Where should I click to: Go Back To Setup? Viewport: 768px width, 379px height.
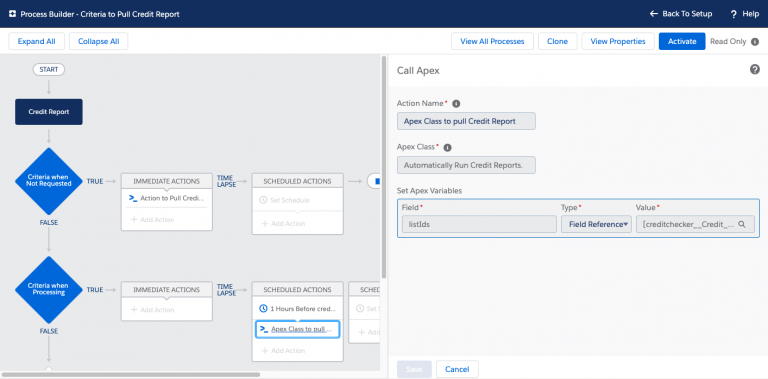681,14
